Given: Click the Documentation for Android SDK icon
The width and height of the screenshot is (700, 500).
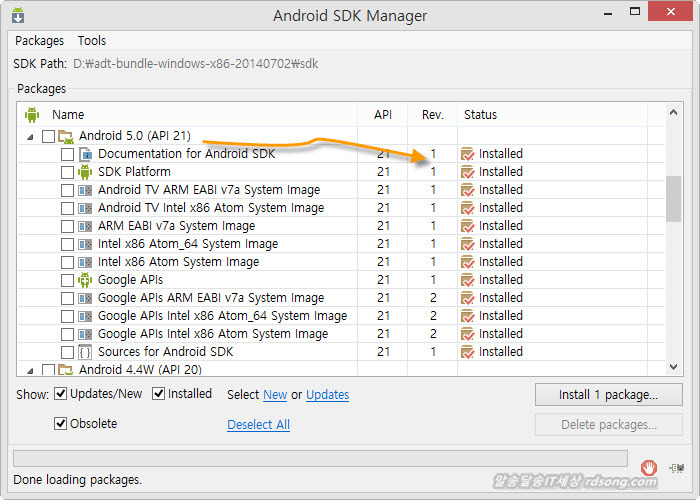Looking at the screenshot, I should coord(85,154).
